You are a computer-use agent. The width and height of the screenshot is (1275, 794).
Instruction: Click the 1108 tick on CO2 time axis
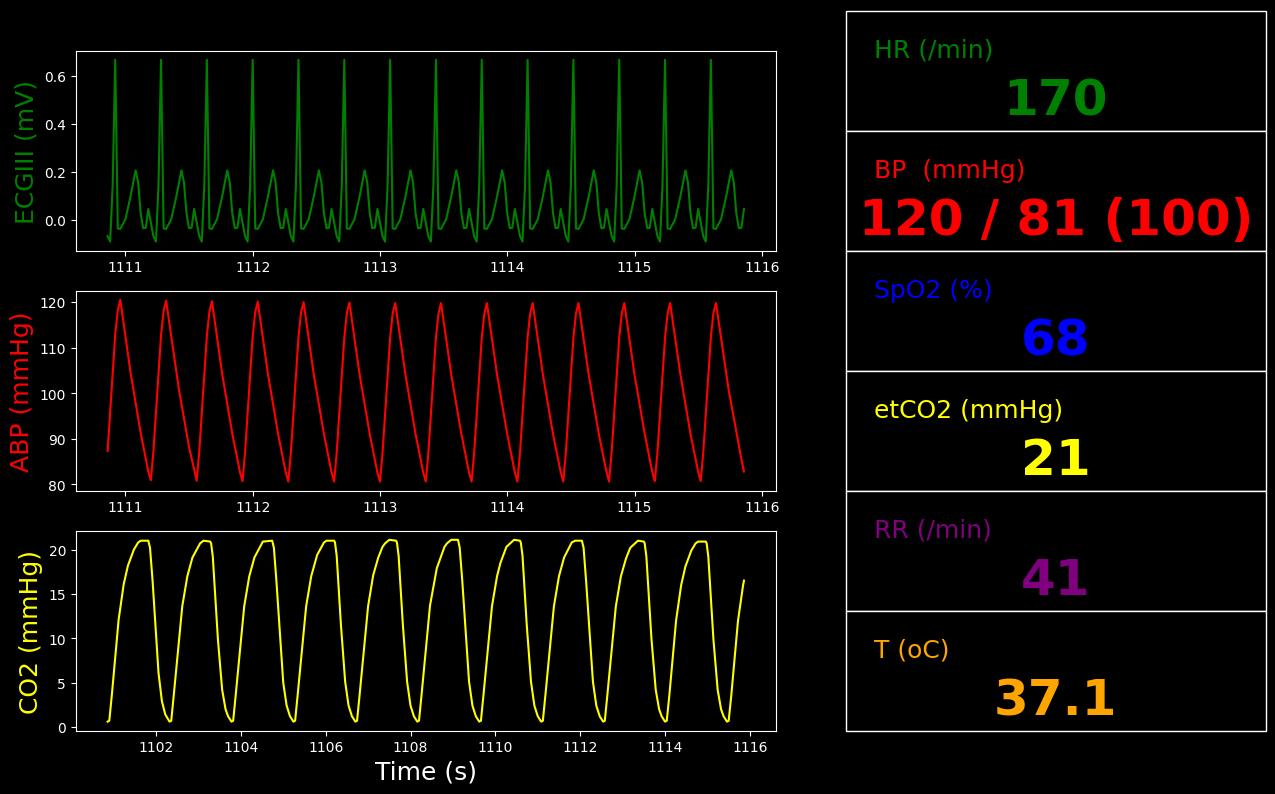[x=410, y=747]
